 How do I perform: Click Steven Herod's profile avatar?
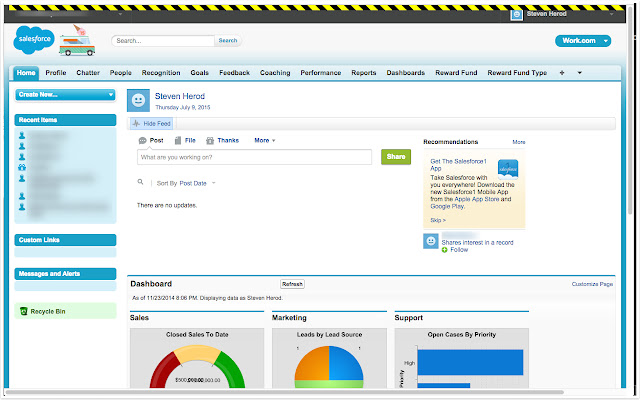pyautogui.click(x=139, y=100)
